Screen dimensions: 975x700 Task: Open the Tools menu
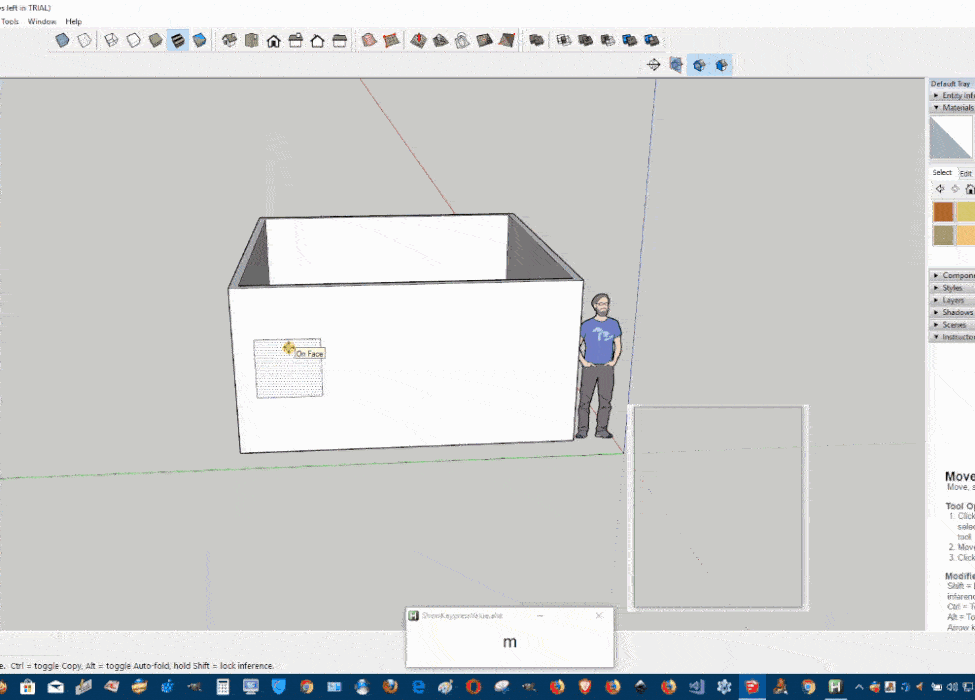(x=9, y=21)
